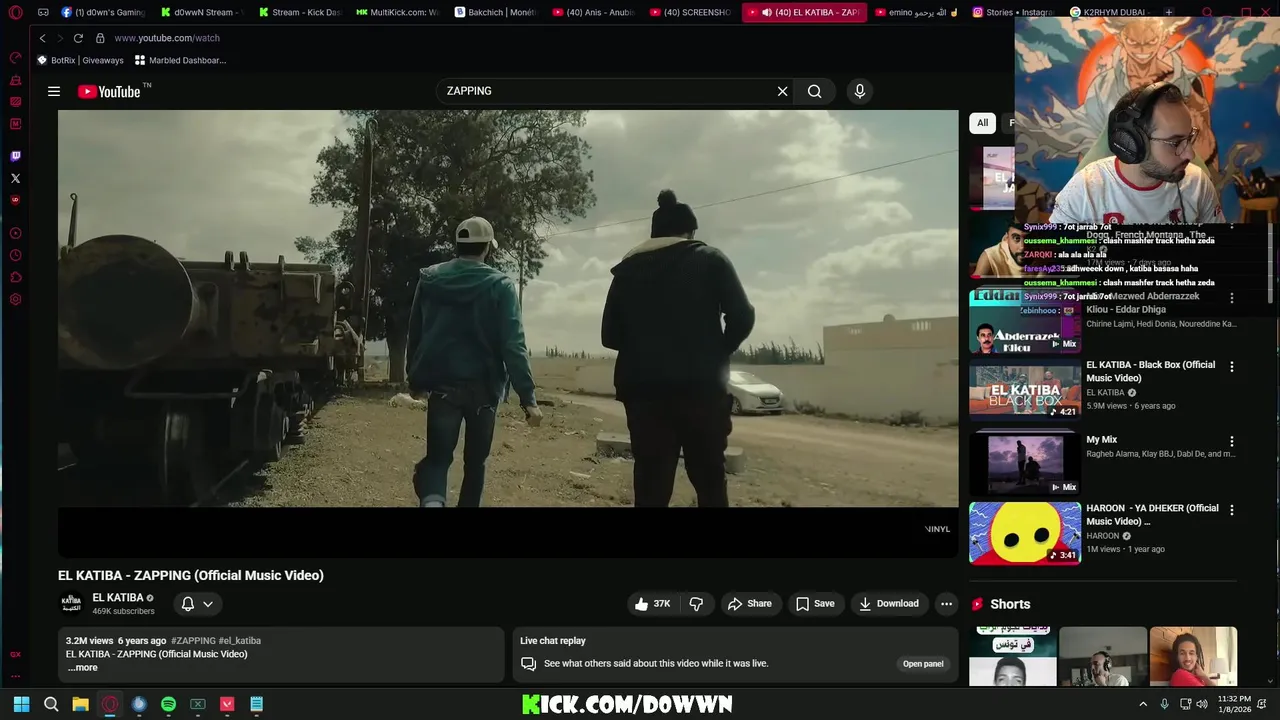Save the video to a playlist

[815, 604]
